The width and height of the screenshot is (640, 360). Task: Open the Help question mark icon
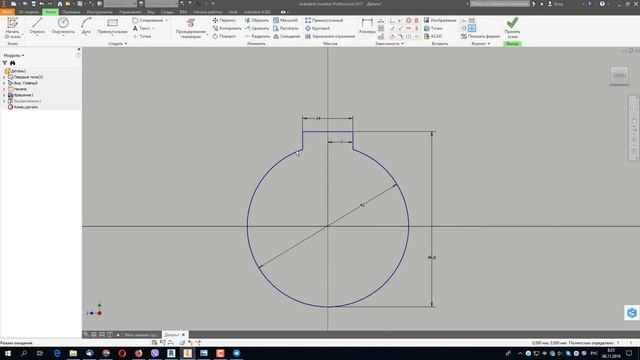tap(602, 4)
